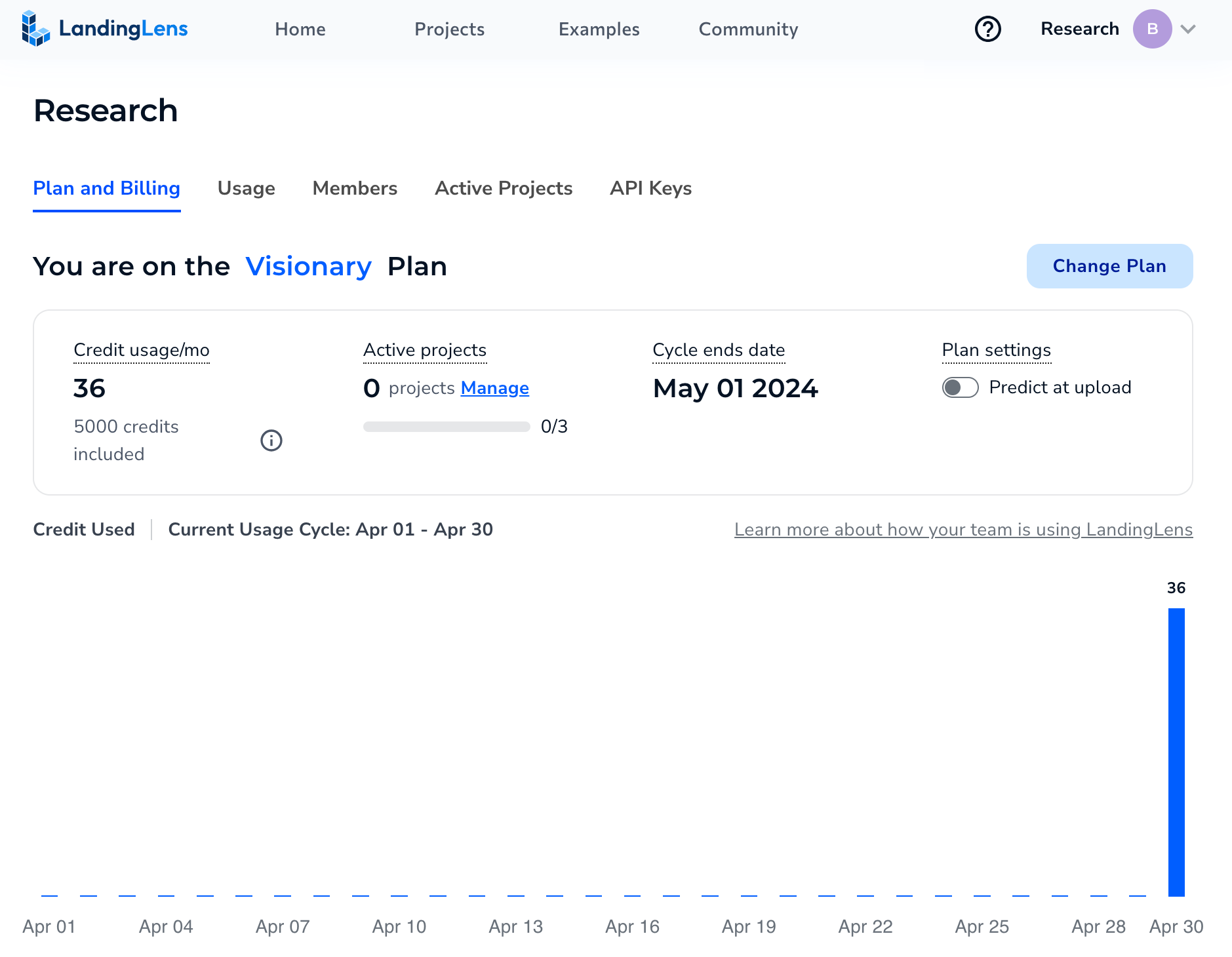
Task: Click the active projects 0/3 progress bar
Action: click(447, 427)
